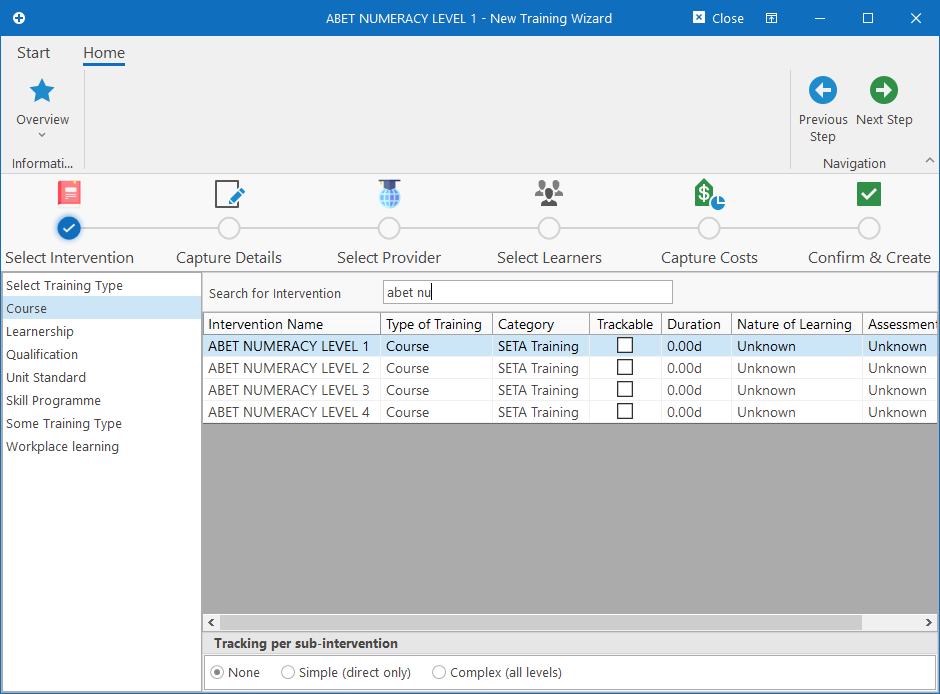Click the Select Learners step circle
The image size is (940, 694).
tap(549, 228)
